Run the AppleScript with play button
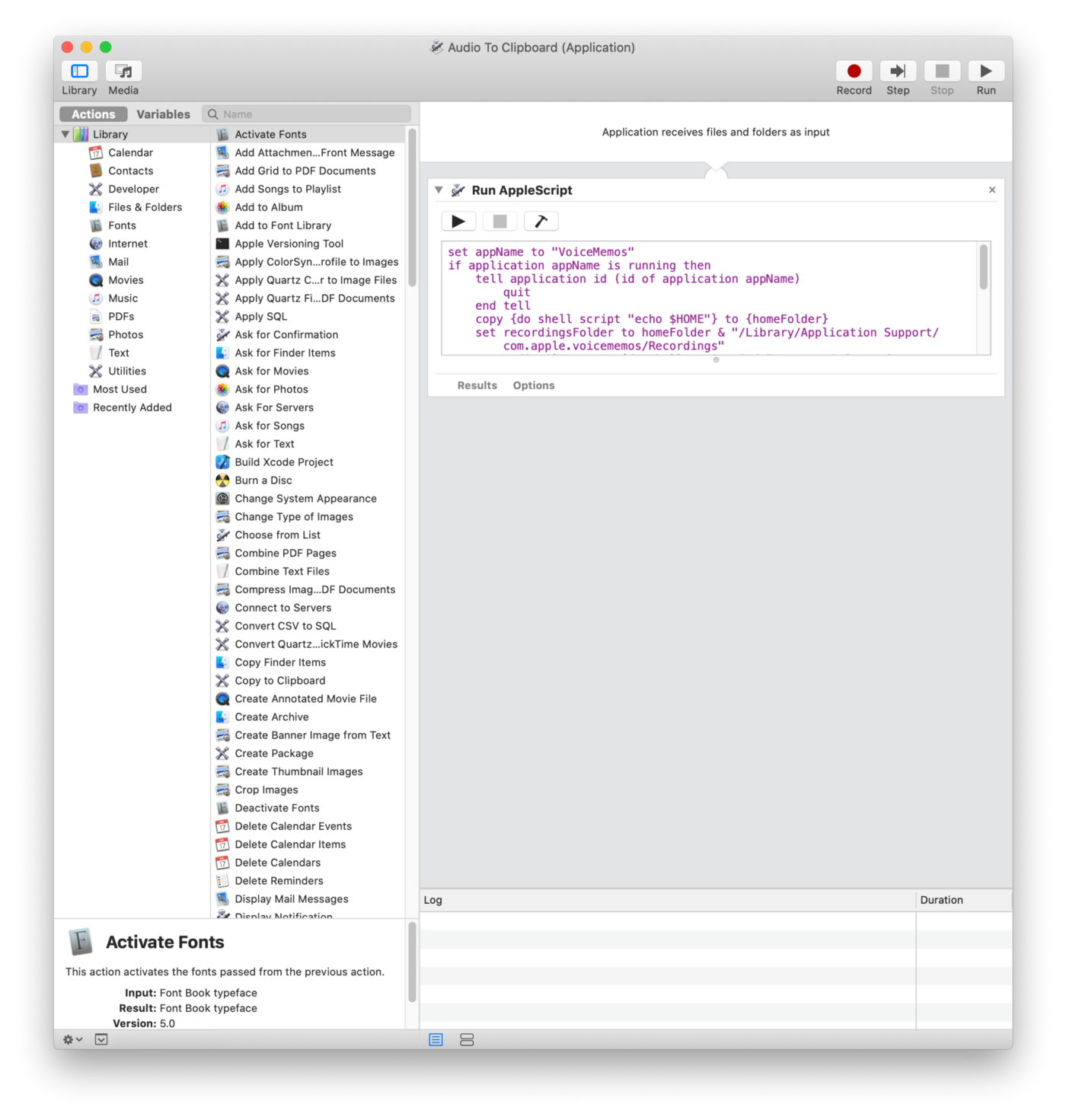The image size is (1066, 1120). tap(458, 222)
